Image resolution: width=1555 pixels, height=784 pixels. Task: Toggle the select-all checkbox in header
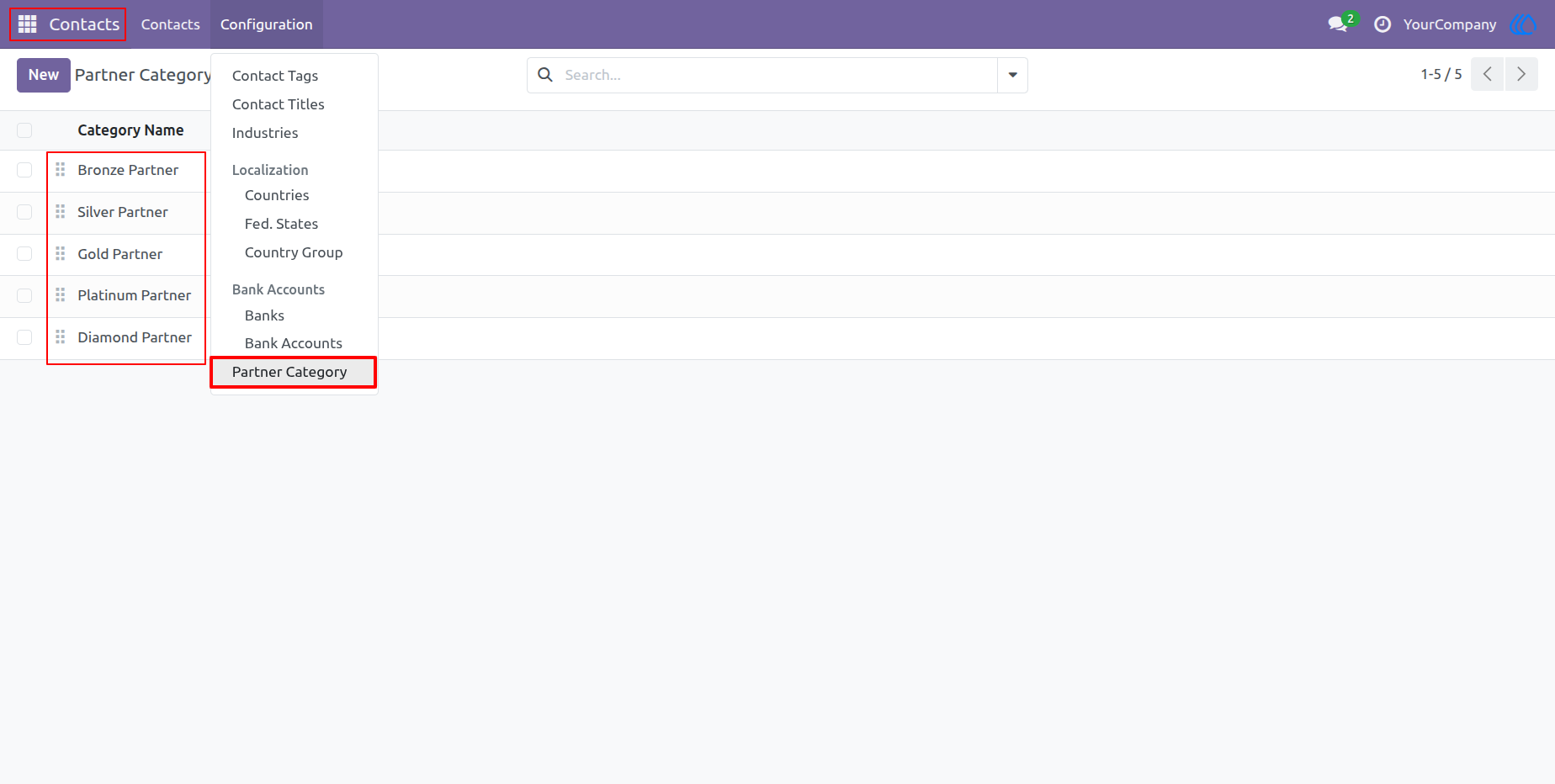tap(24, 130)
